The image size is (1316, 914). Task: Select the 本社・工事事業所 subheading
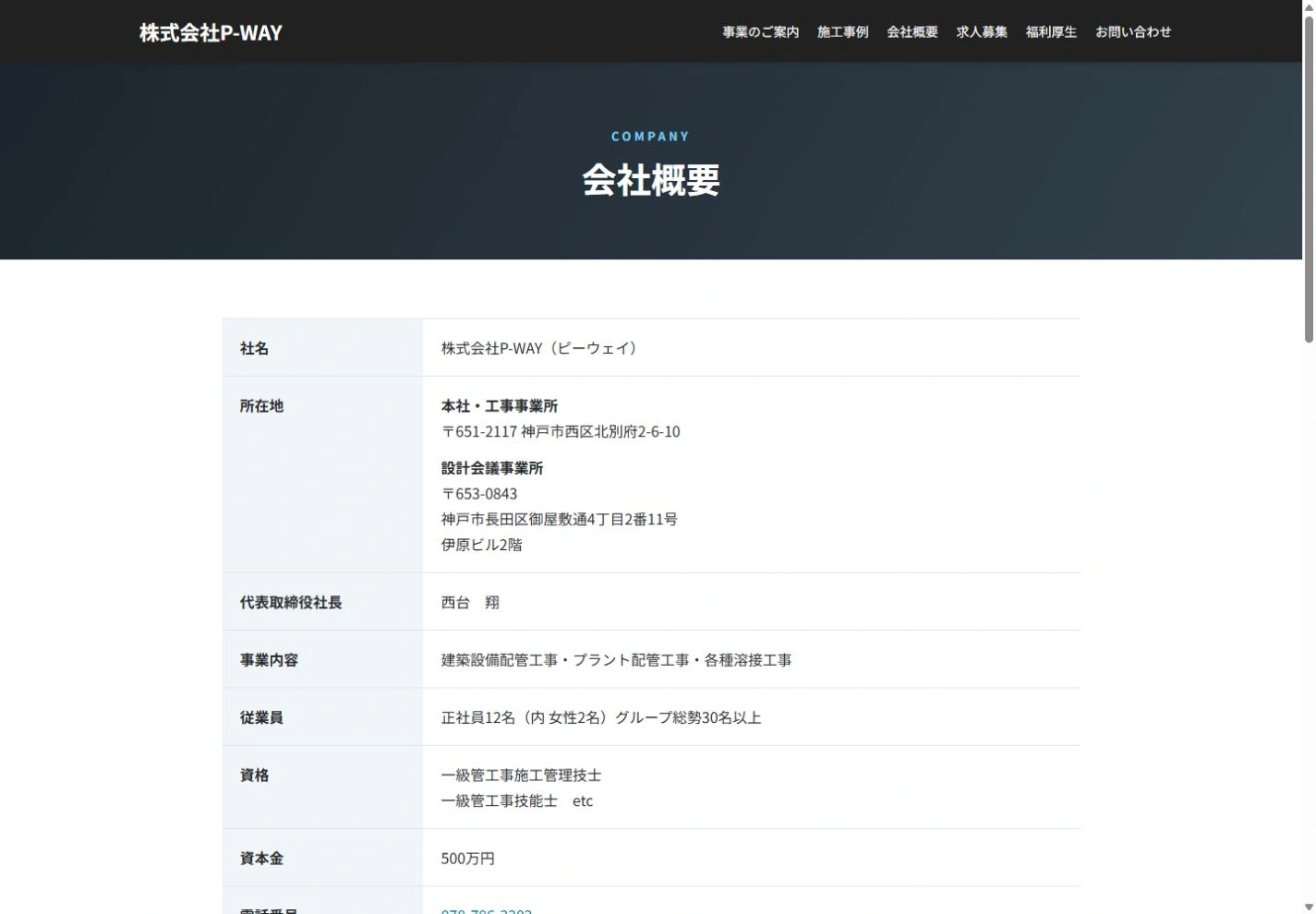pyautogui.click(x=500, y=406)
